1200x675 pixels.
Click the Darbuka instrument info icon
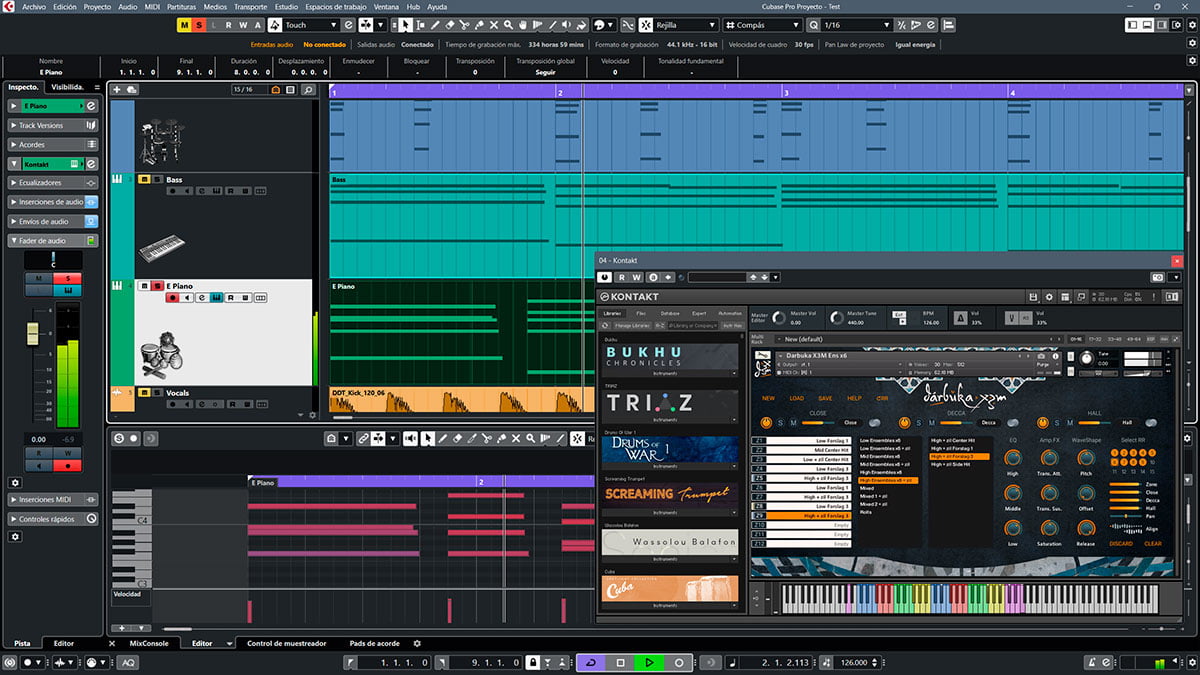1055,356
